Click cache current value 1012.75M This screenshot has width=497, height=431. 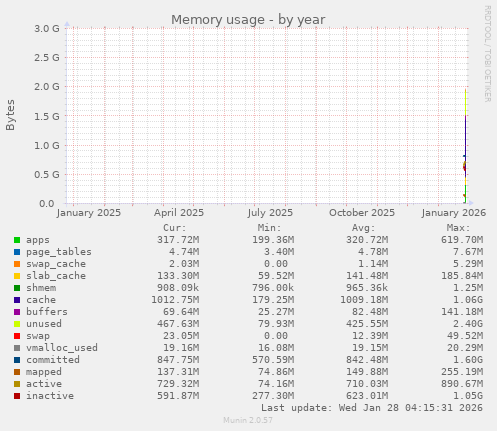pyautogui.click(x=175, y=300)
